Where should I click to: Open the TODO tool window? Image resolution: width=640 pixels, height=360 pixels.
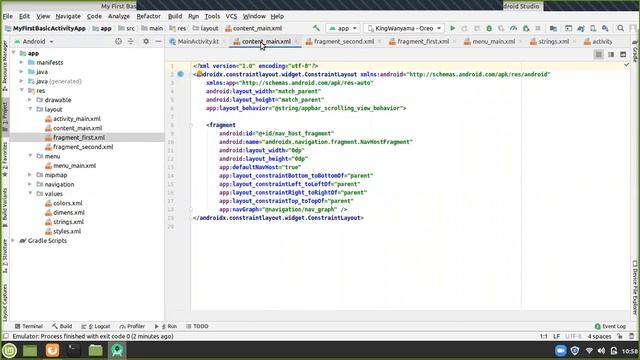point(197,326)
